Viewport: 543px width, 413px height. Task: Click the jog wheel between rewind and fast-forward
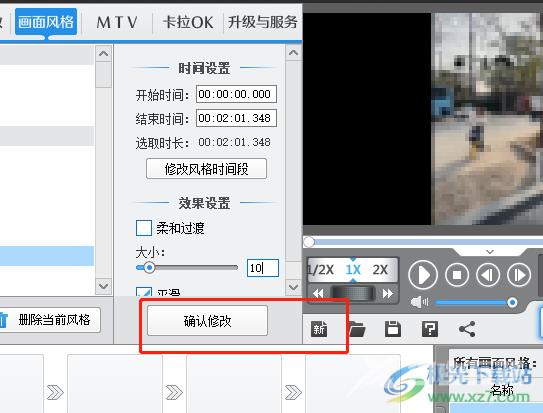tap(353, 293)
